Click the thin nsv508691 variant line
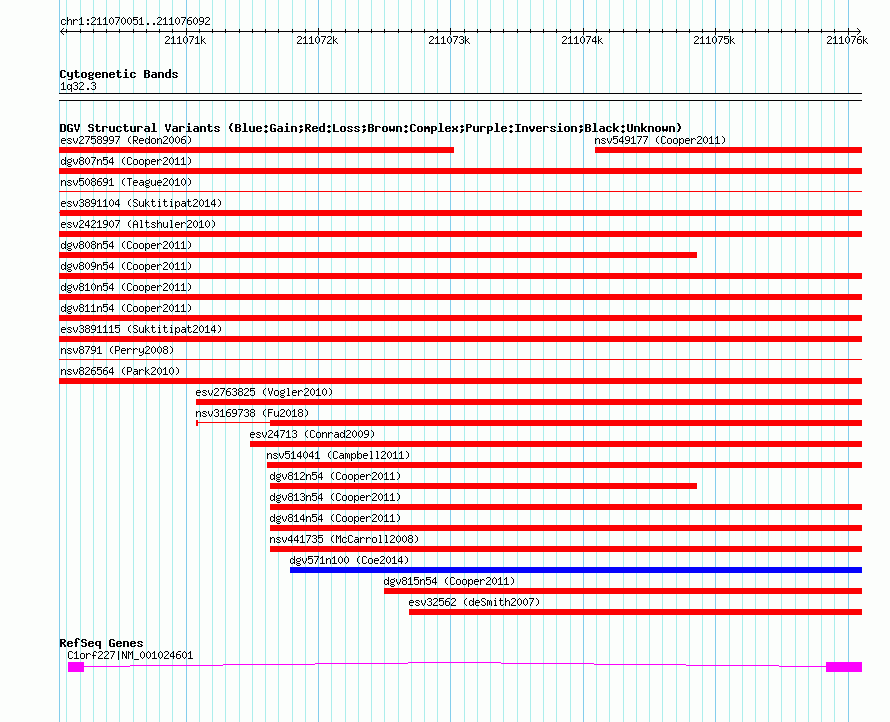 point(460,191)
